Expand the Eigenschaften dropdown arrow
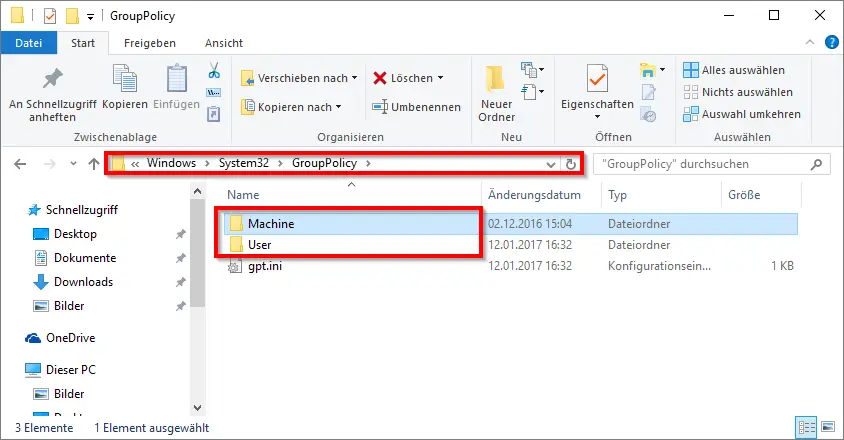 pyautogui.click(x=597, y=117)
